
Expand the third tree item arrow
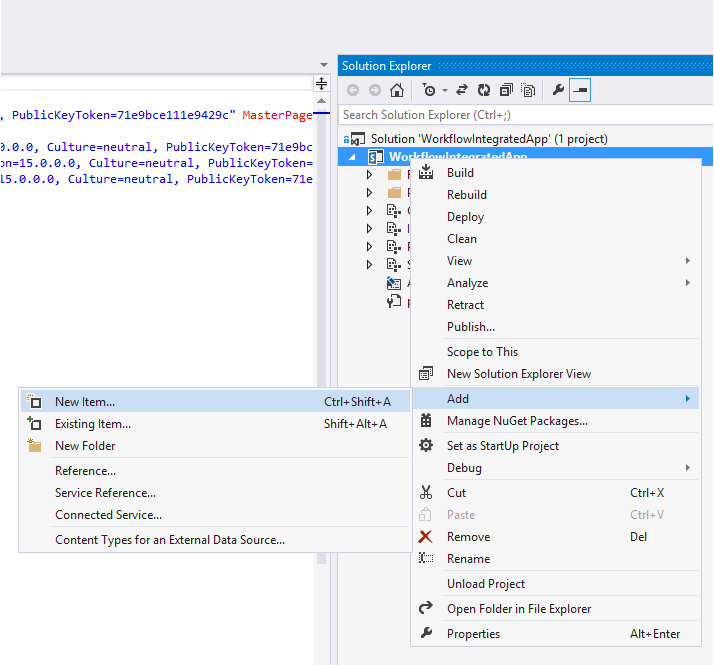(x=369, y=210)
